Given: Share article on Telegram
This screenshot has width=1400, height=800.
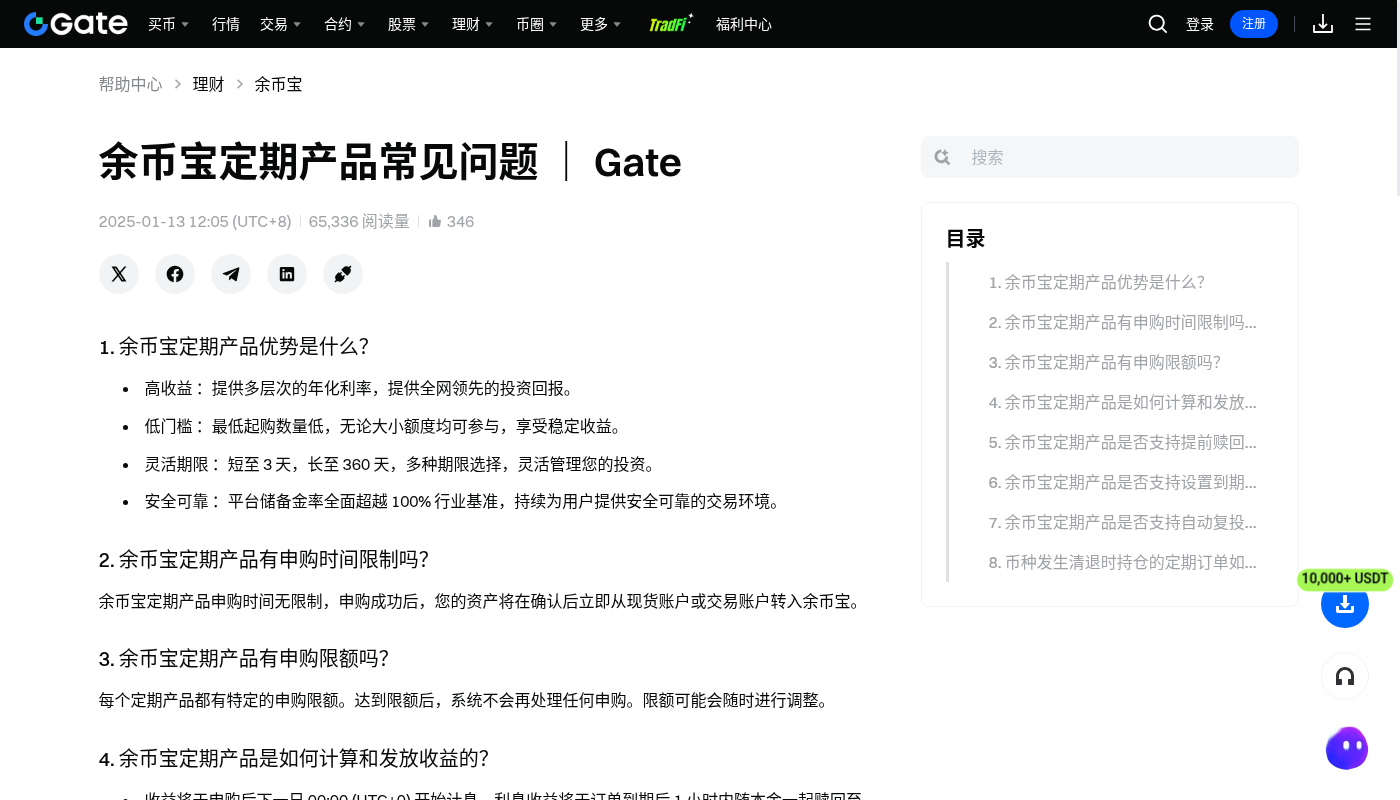Looking at the screenshot, I should click(x=231, y=274).
